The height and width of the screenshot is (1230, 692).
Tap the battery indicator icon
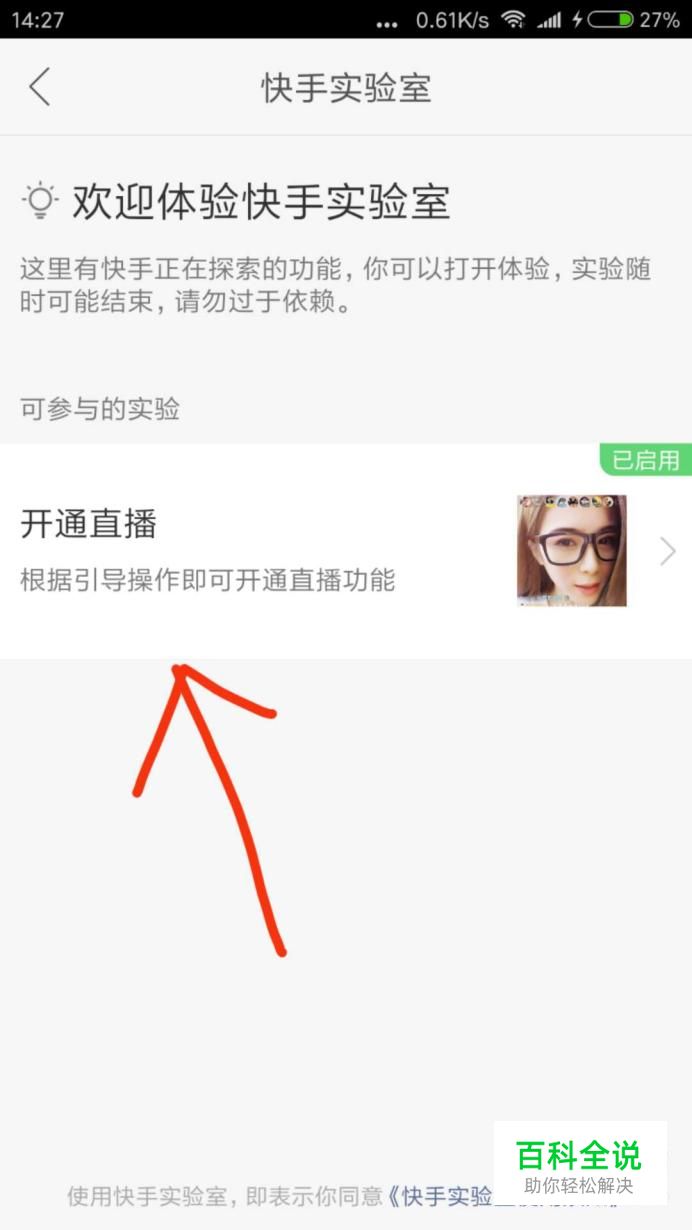pos(611,19)
